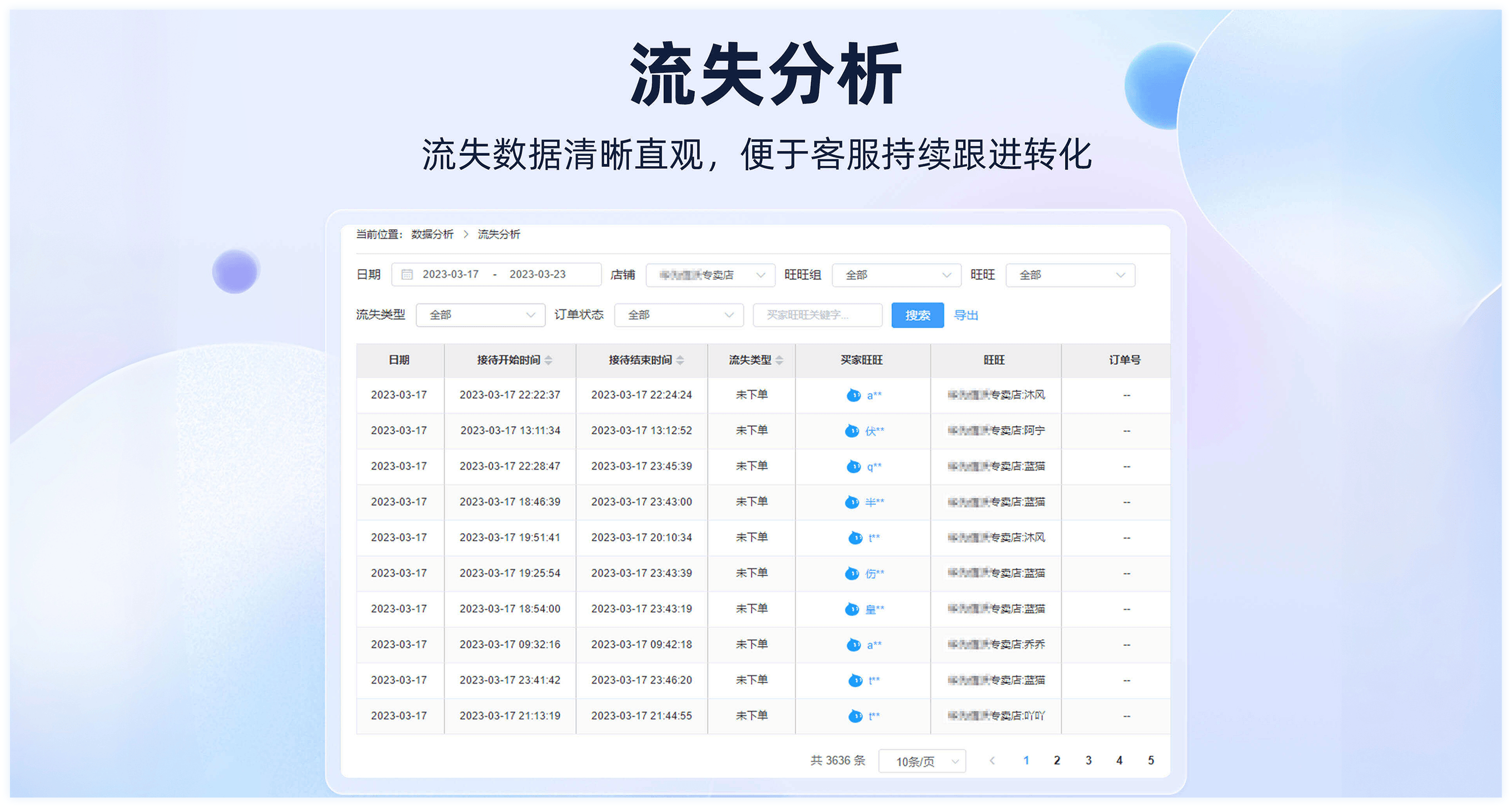This screenshot has height=807, width=1512.
Task: Click buyer name 半**
Action: [x=874, y=502]
